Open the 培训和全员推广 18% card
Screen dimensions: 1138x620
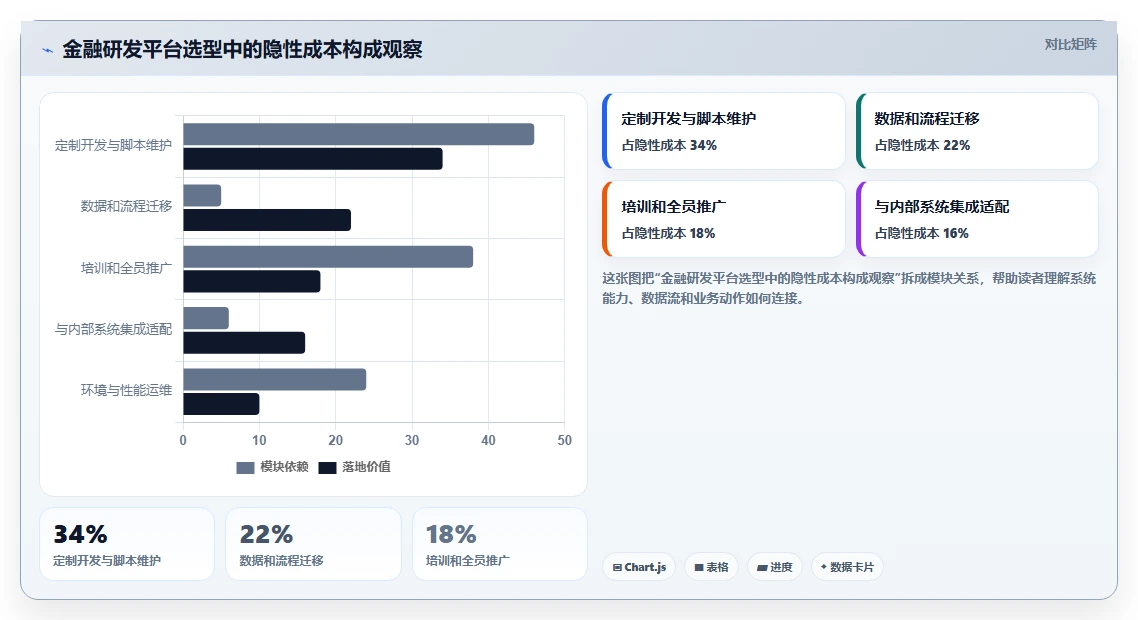tap(724, 219)
